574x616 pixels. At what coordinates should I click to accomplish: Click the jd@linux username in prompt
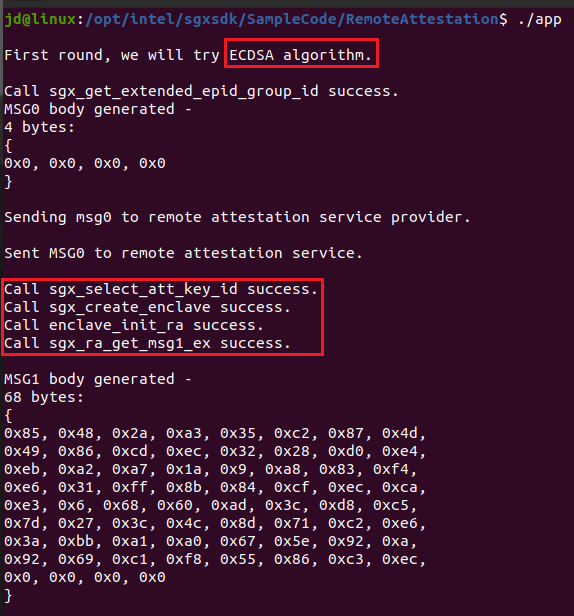click(40, 19)
